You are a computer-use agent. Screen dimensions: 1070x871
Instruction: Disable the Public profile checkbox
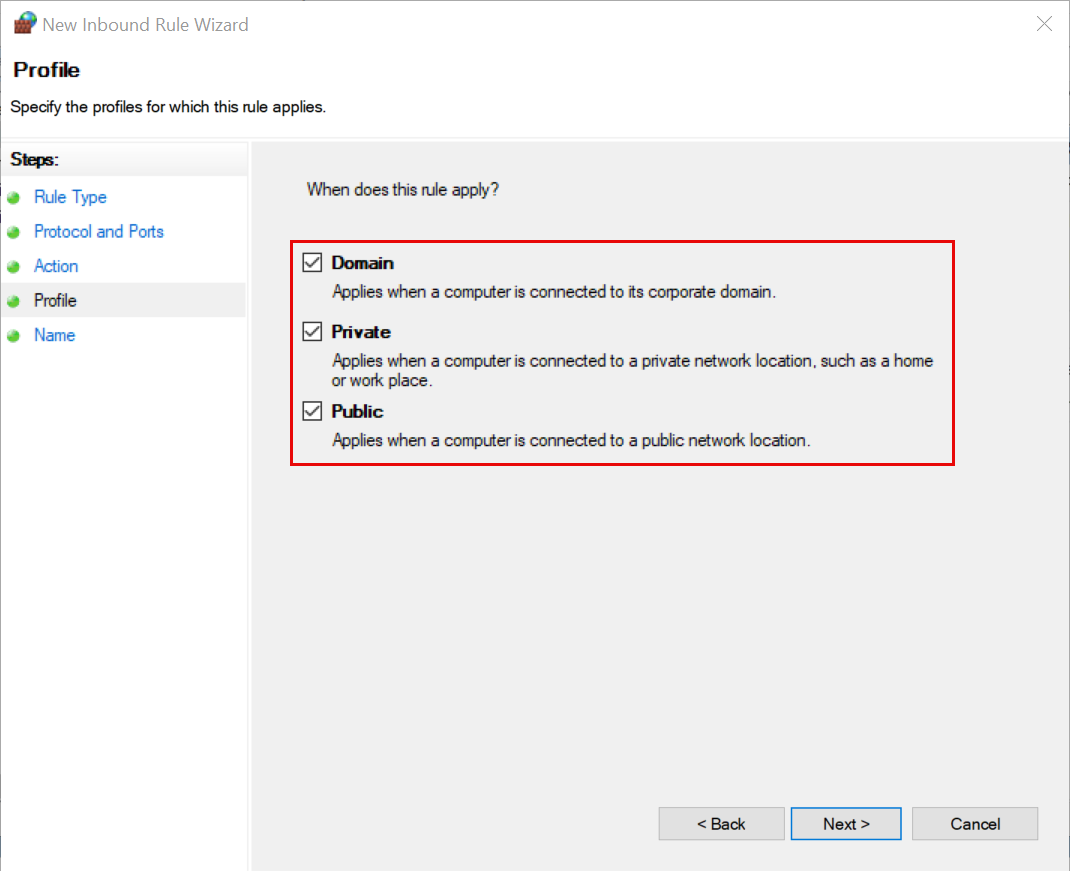313,411
